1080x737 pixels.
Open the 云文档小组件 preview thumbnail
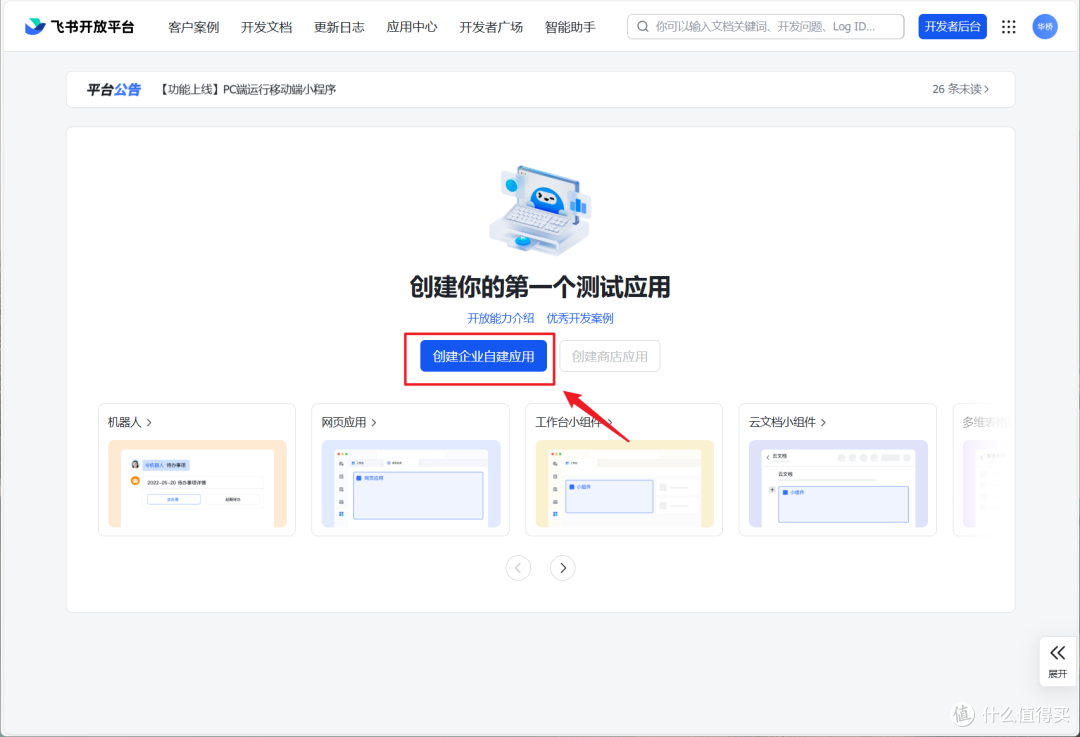pos(838,484)
